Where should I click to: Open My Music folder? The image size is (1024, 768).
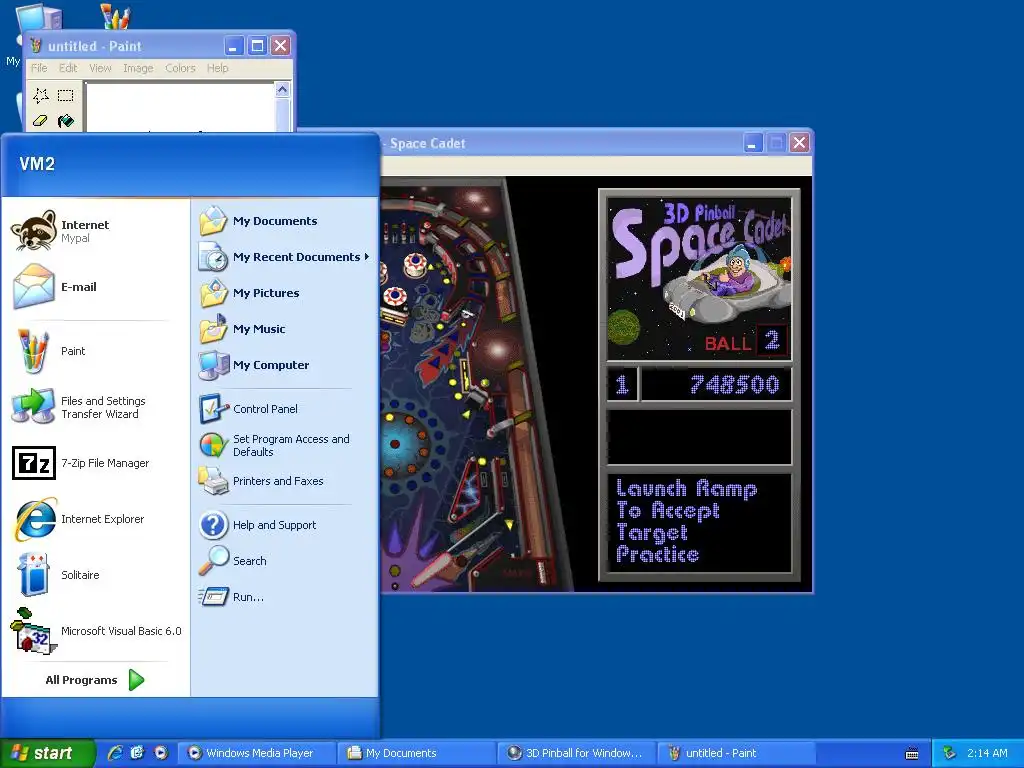[x=285, y=328]
